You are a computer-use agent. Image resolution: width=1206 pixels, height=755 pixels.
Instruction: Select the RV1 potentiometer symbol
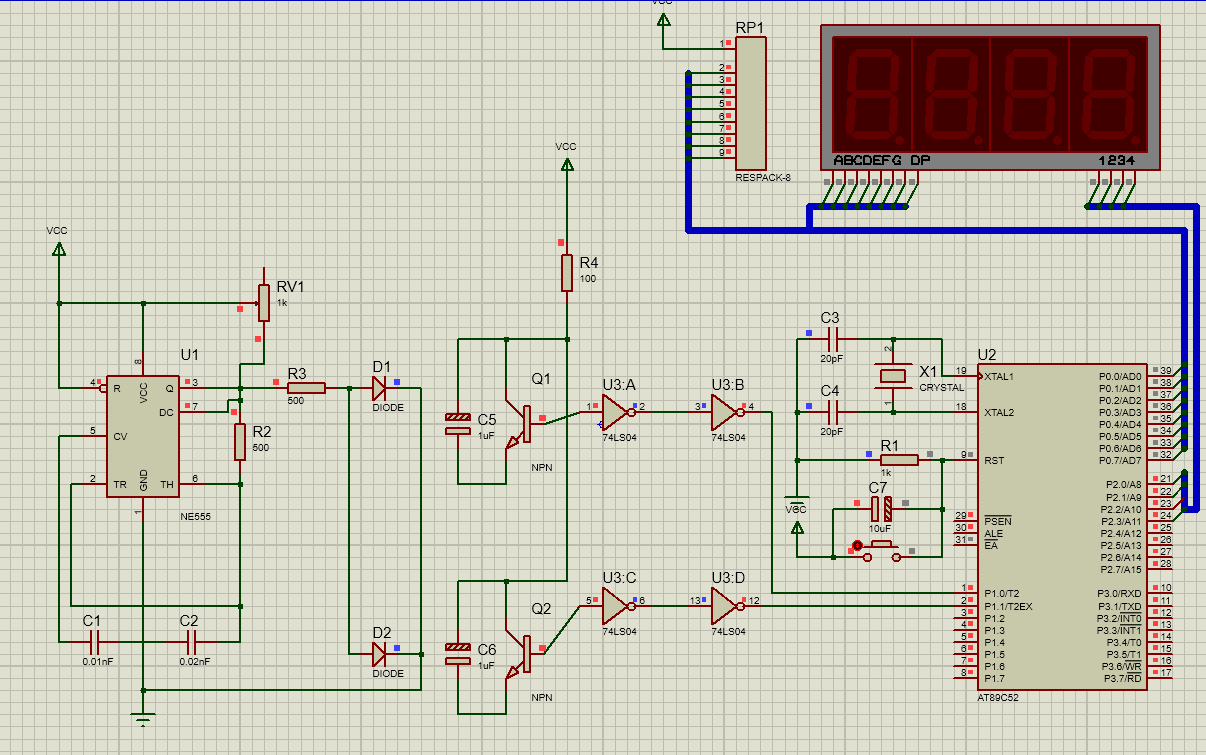(x=264, y=303)
